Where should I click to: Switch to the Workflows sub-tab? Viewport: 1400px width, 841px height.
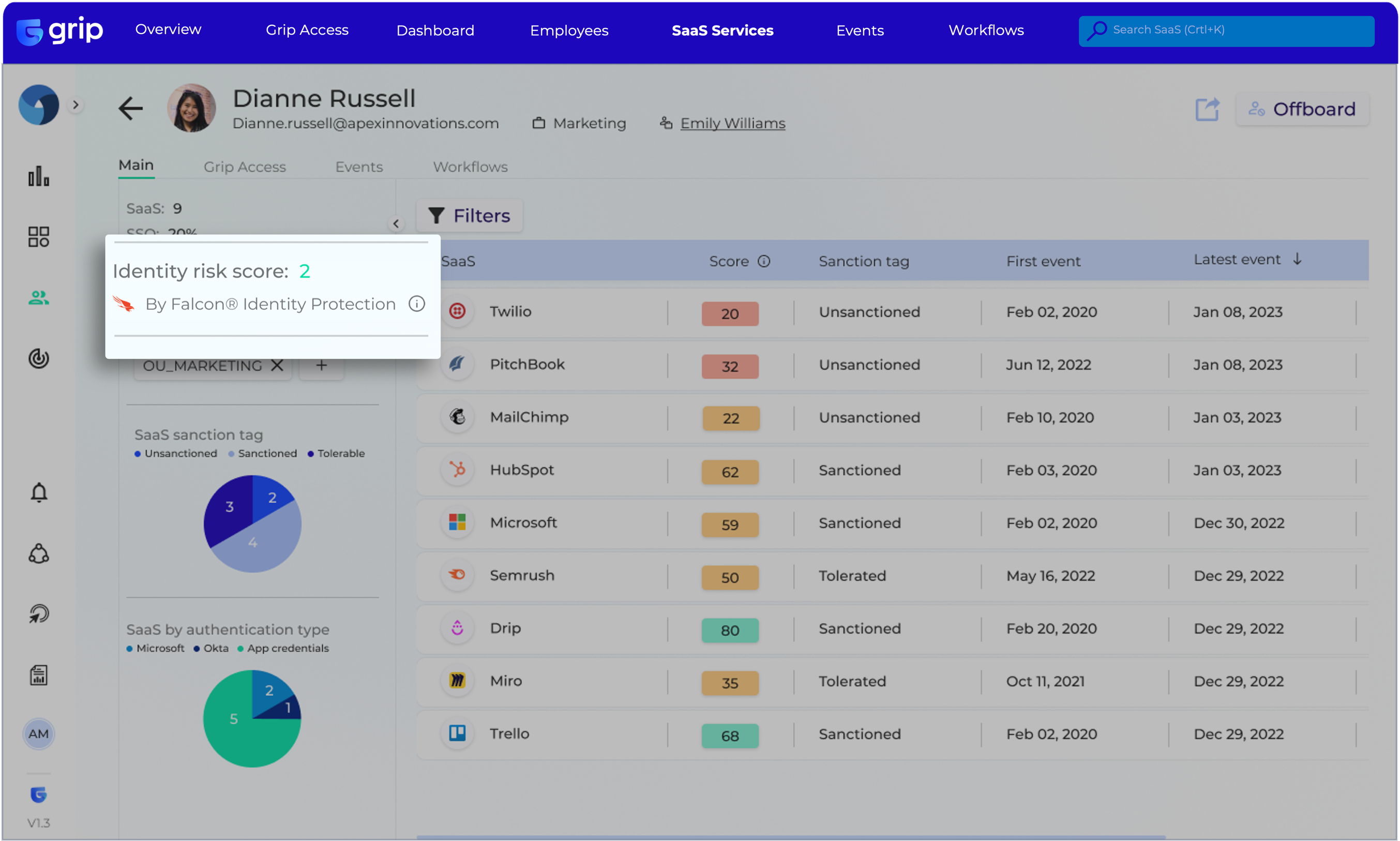[x=470, y=167]
